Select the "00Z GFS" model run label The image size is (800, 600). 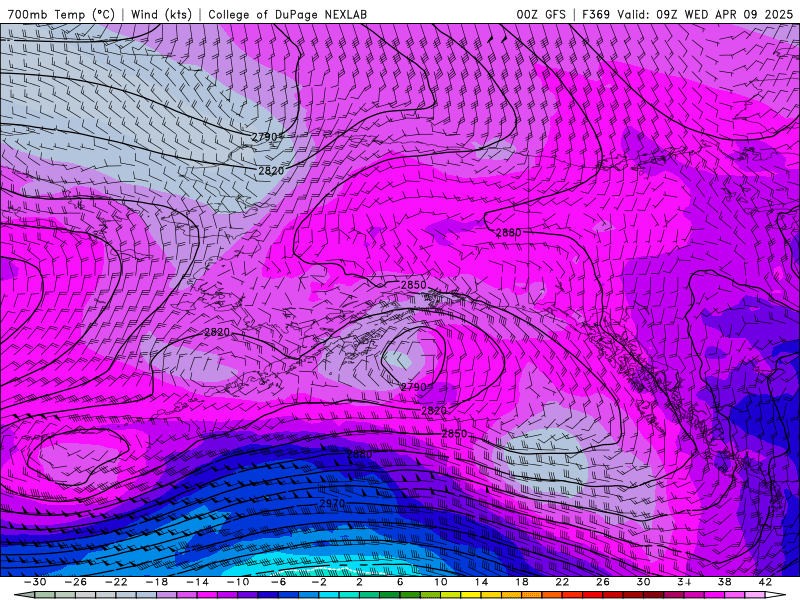[541, 14]
